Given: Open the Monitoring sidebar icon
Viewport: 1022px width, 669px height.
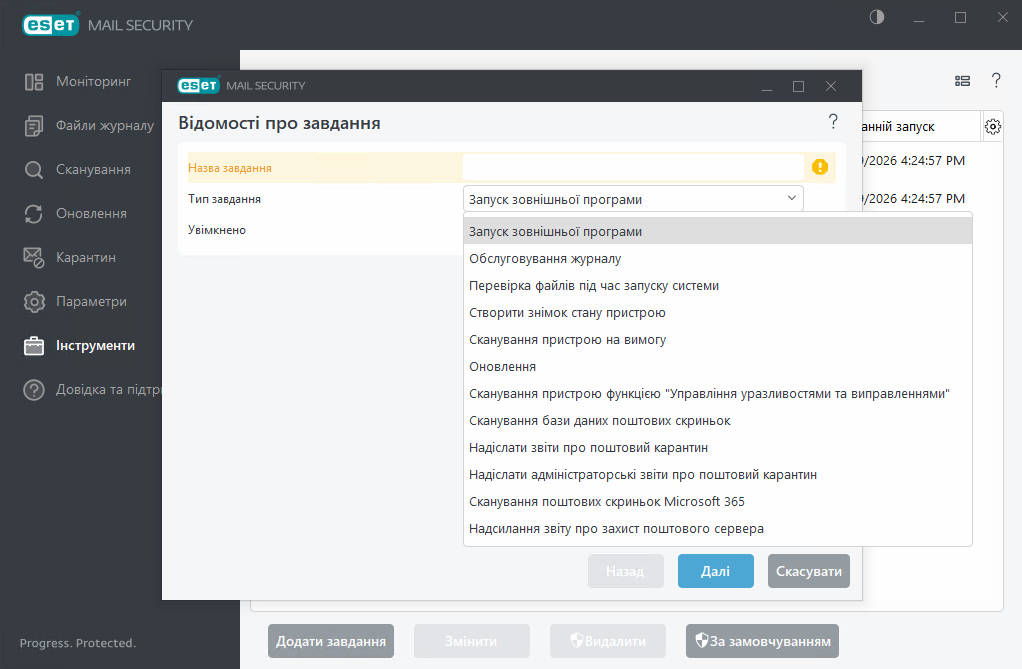Looking at the screenshot, I should [34, 82].
